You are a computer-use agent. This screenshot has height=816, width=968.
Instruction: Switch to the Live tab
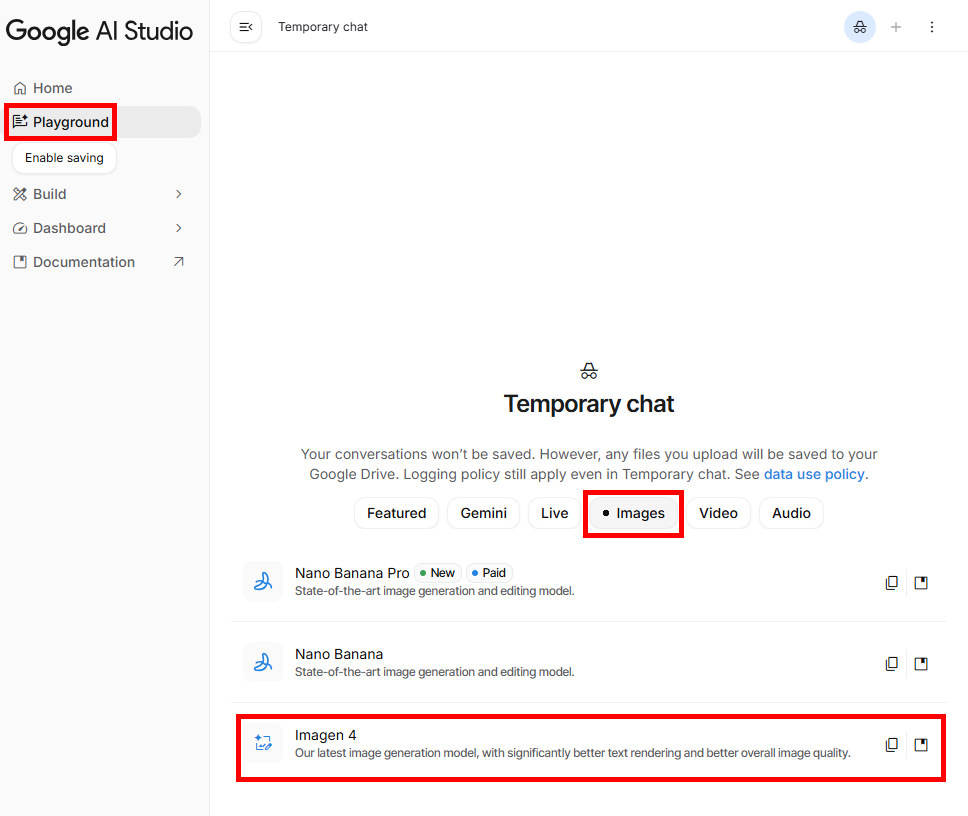tap(554, 514)
